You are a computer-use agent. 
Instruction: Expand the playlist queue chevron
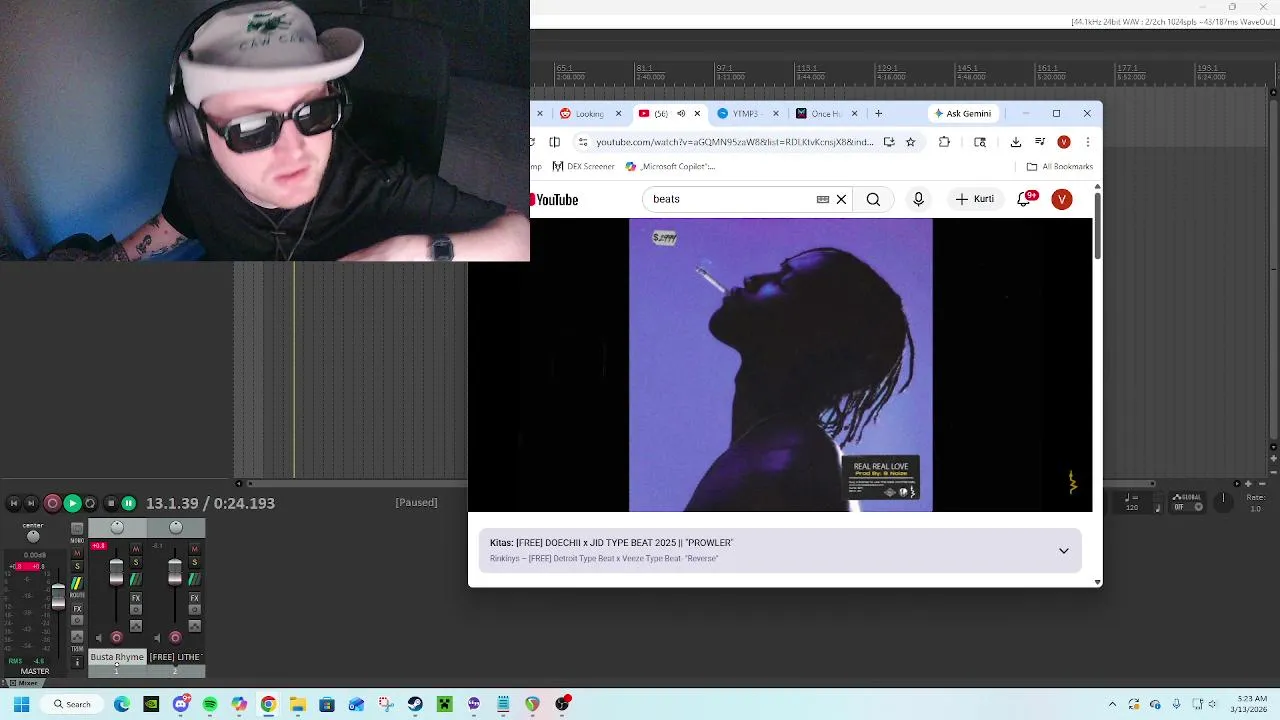click(1063, 551)
